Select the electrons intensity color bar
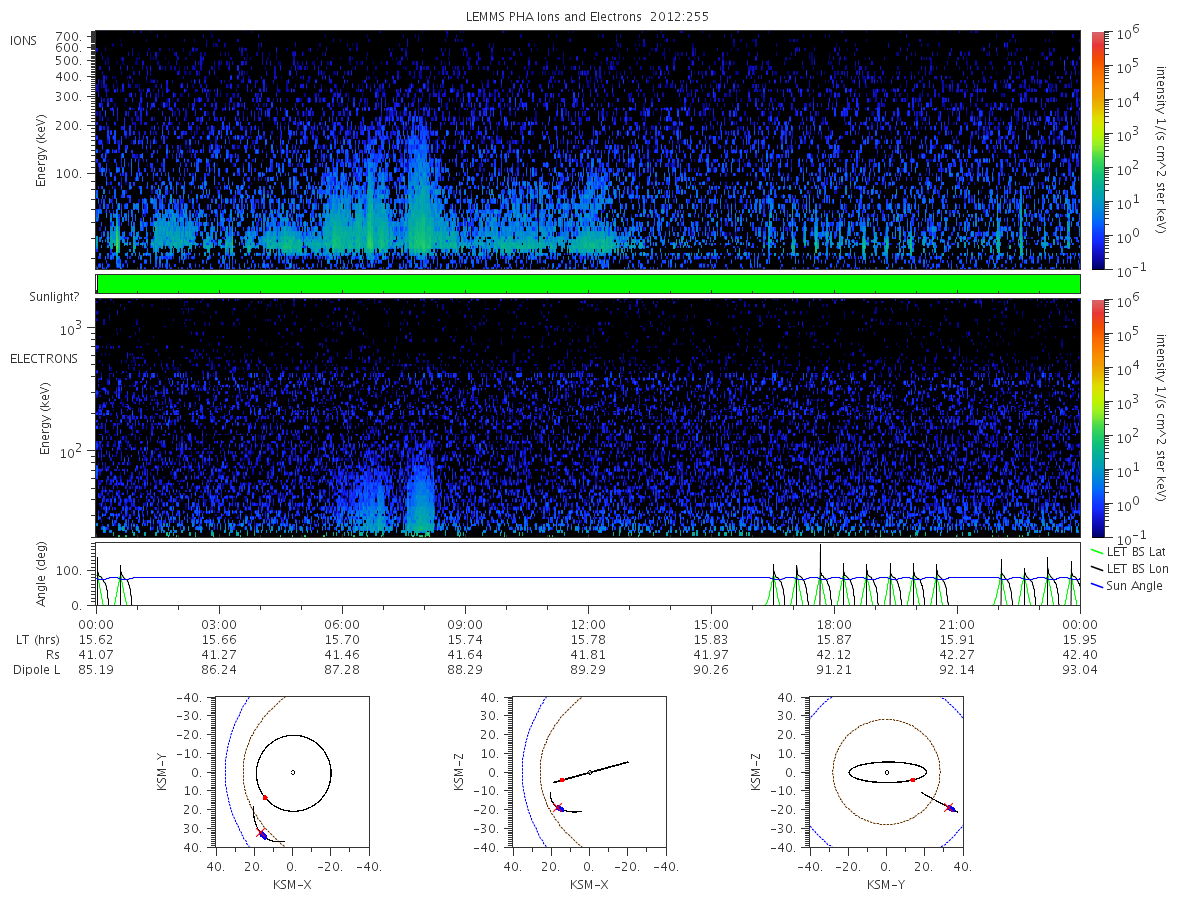This screenshot has height=900, width=1200. 1097,417
